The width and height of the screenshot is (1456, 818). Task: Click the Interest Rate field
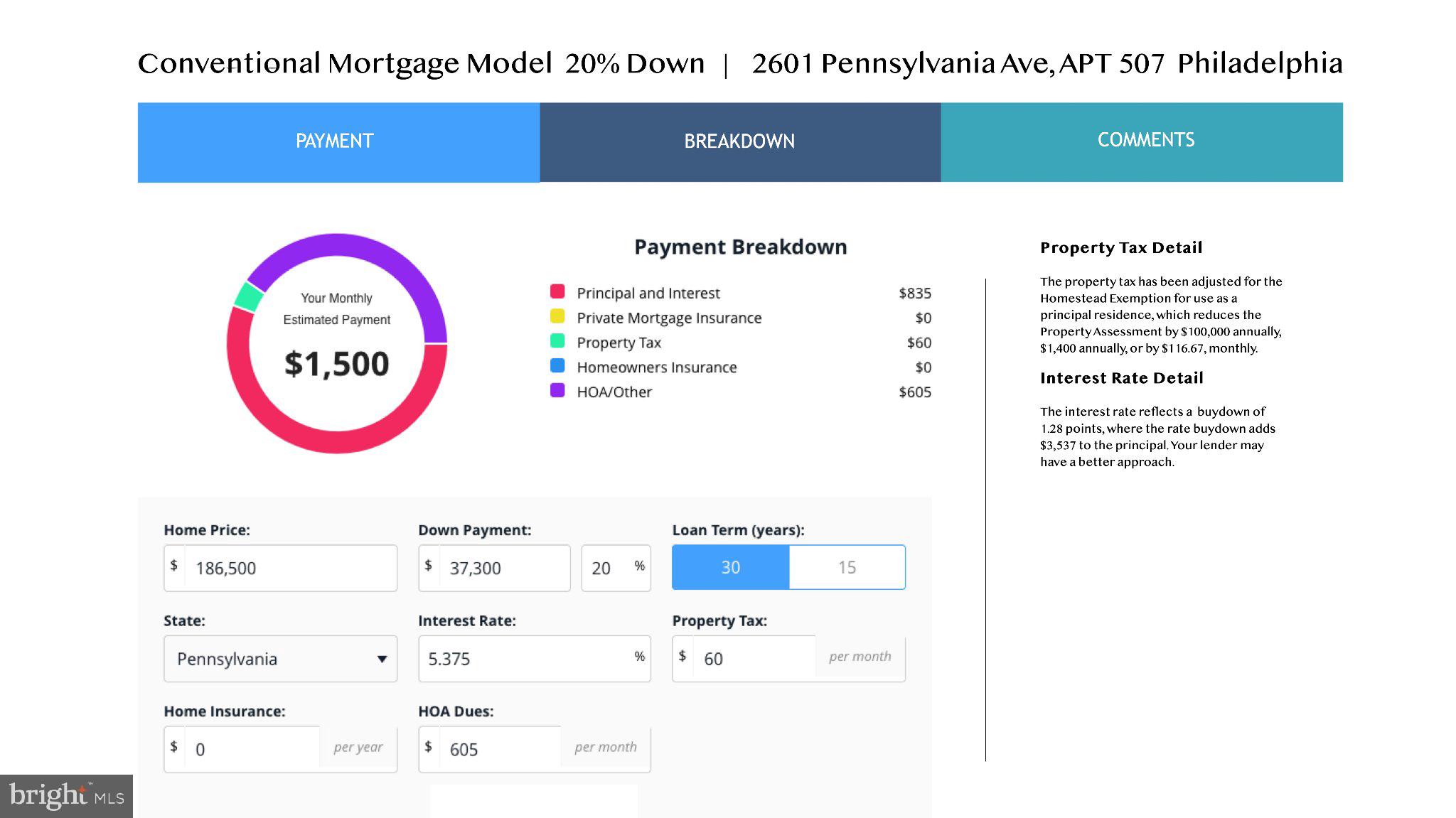[x=535, y=659]
